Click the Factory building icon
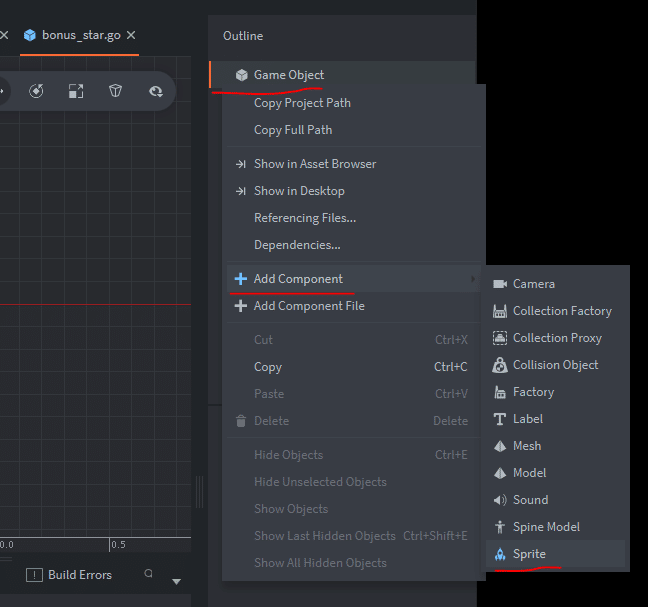Image resolution: width=648 pixels, height=607 pixels. pos(500,392)
